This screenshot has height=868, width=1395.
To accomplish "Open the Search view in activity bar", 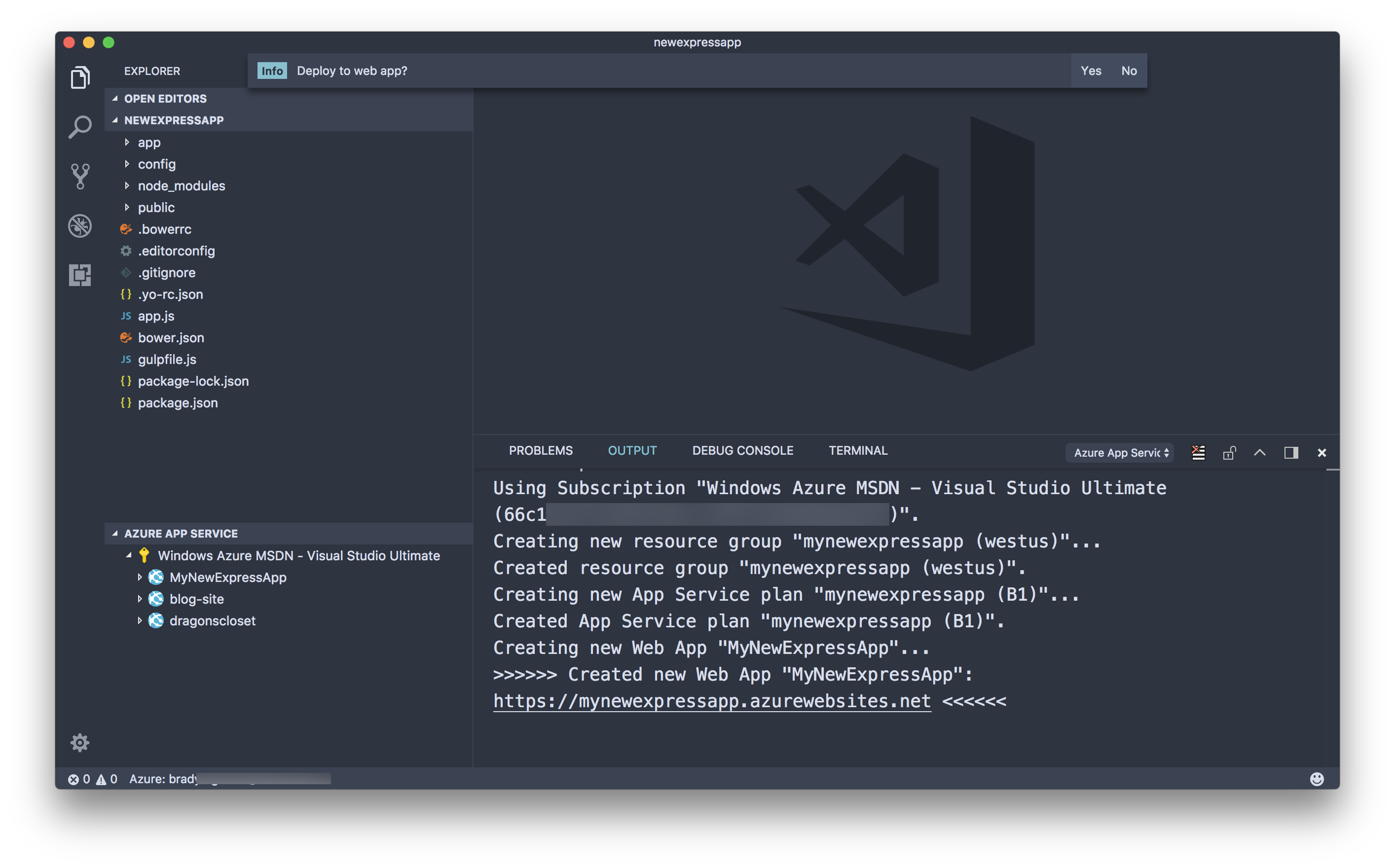I will [x=80, y=126].
